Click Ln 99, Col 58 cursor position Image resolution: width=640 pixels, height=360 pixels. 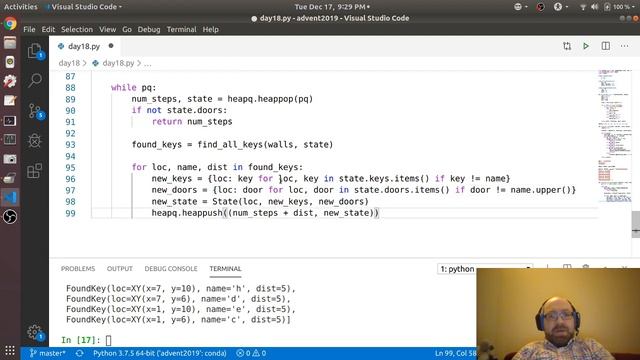click(456, 353)
